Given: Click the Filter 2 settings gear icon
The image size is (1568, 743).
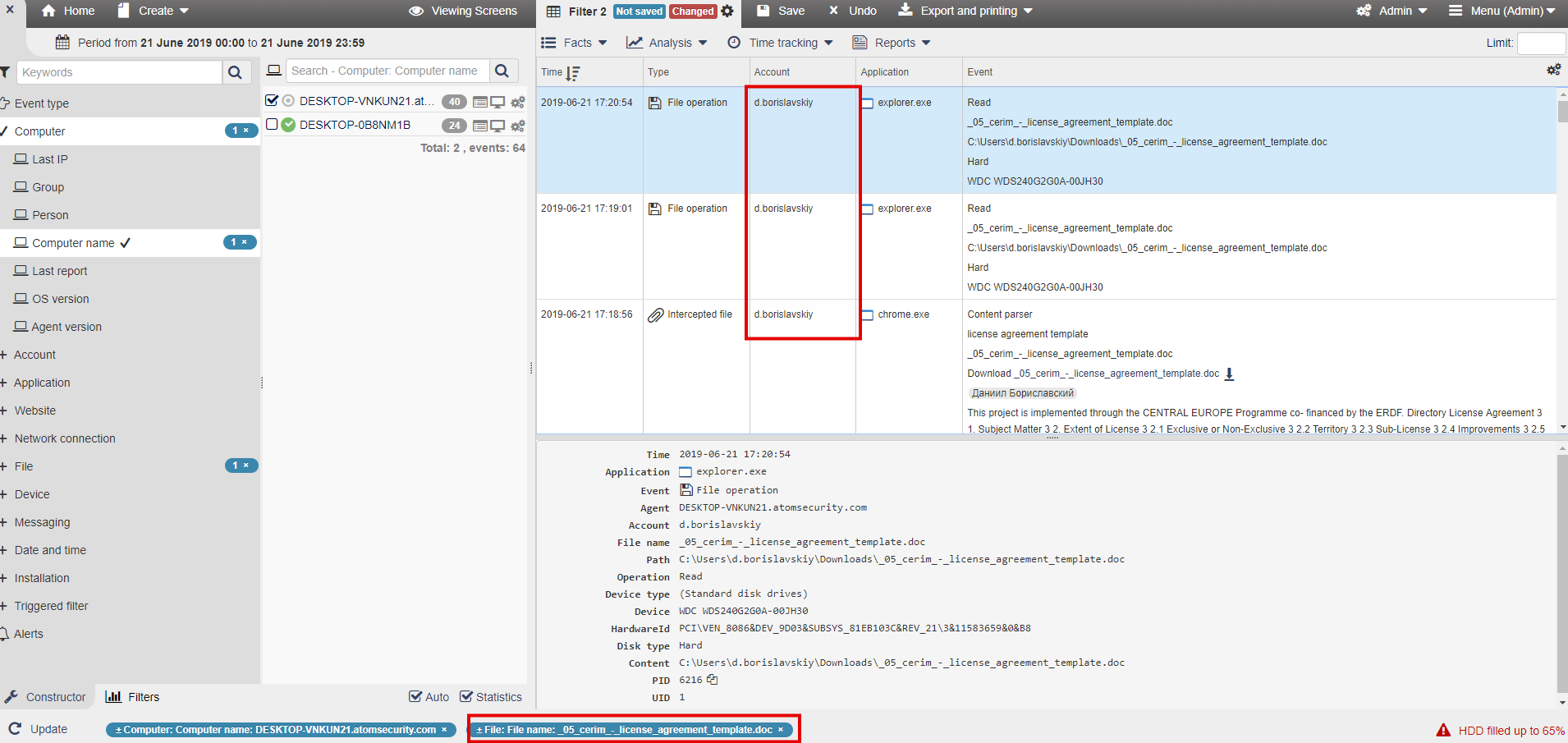Looking at the screenshot, I should pos(727,11).
